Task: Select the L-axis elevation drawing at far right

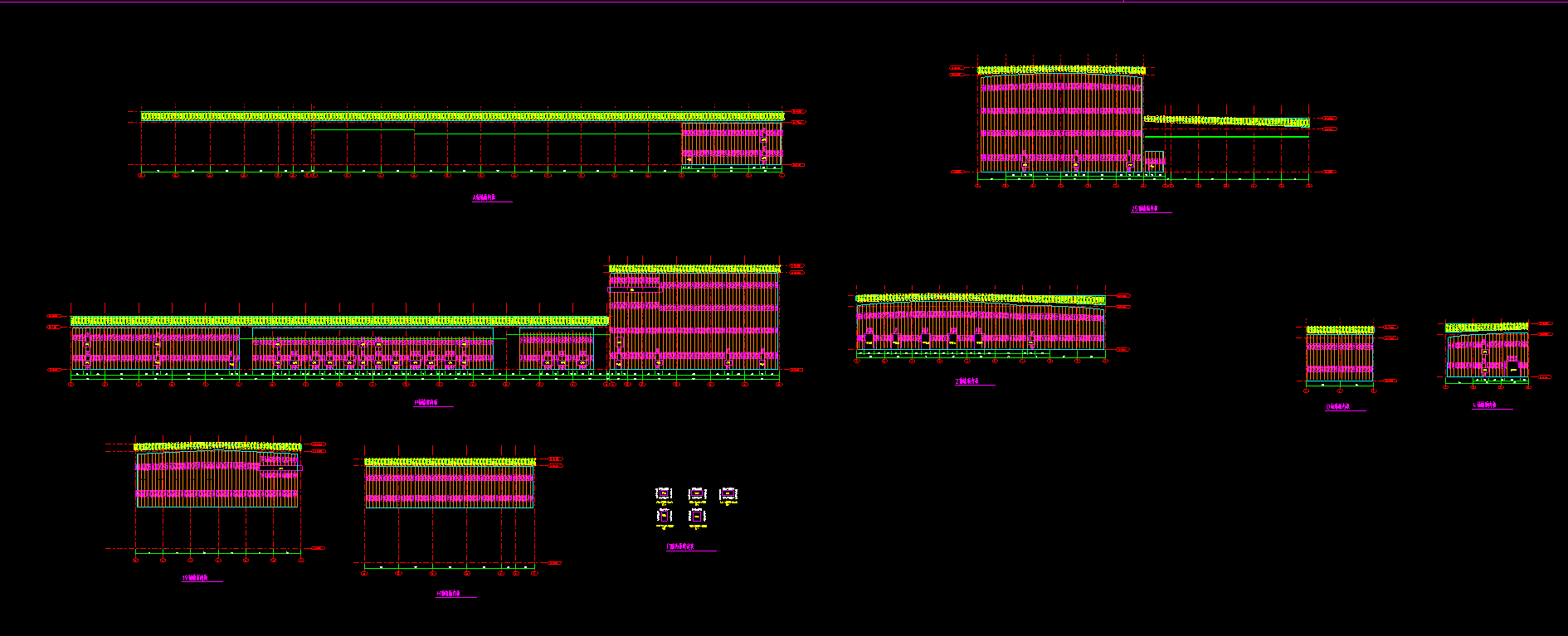Action: click(1487, 353)
